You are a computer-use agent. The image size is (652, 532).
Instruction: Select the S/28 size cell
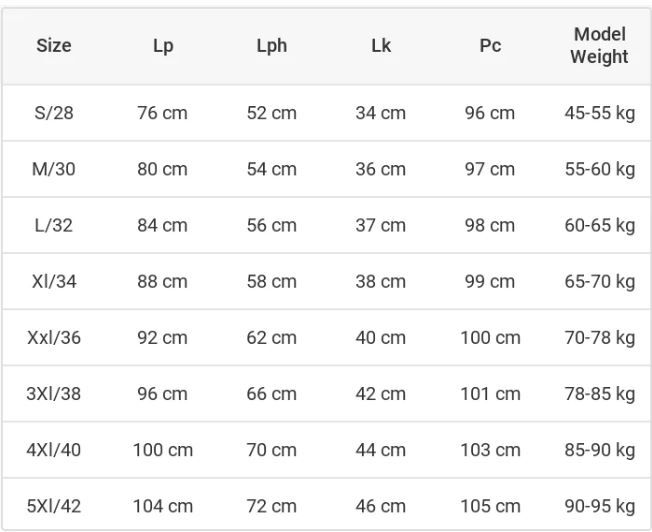(54, 113)
